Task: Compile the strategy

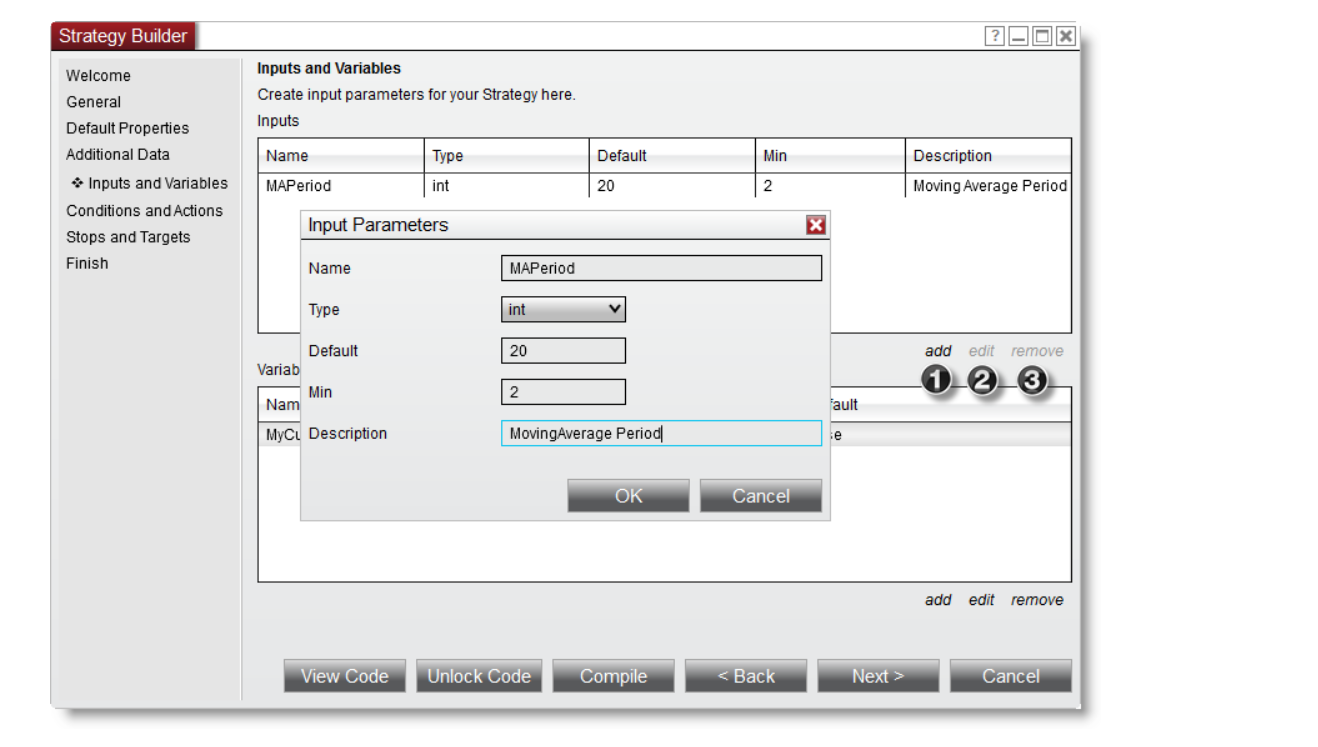Action: 613,676
